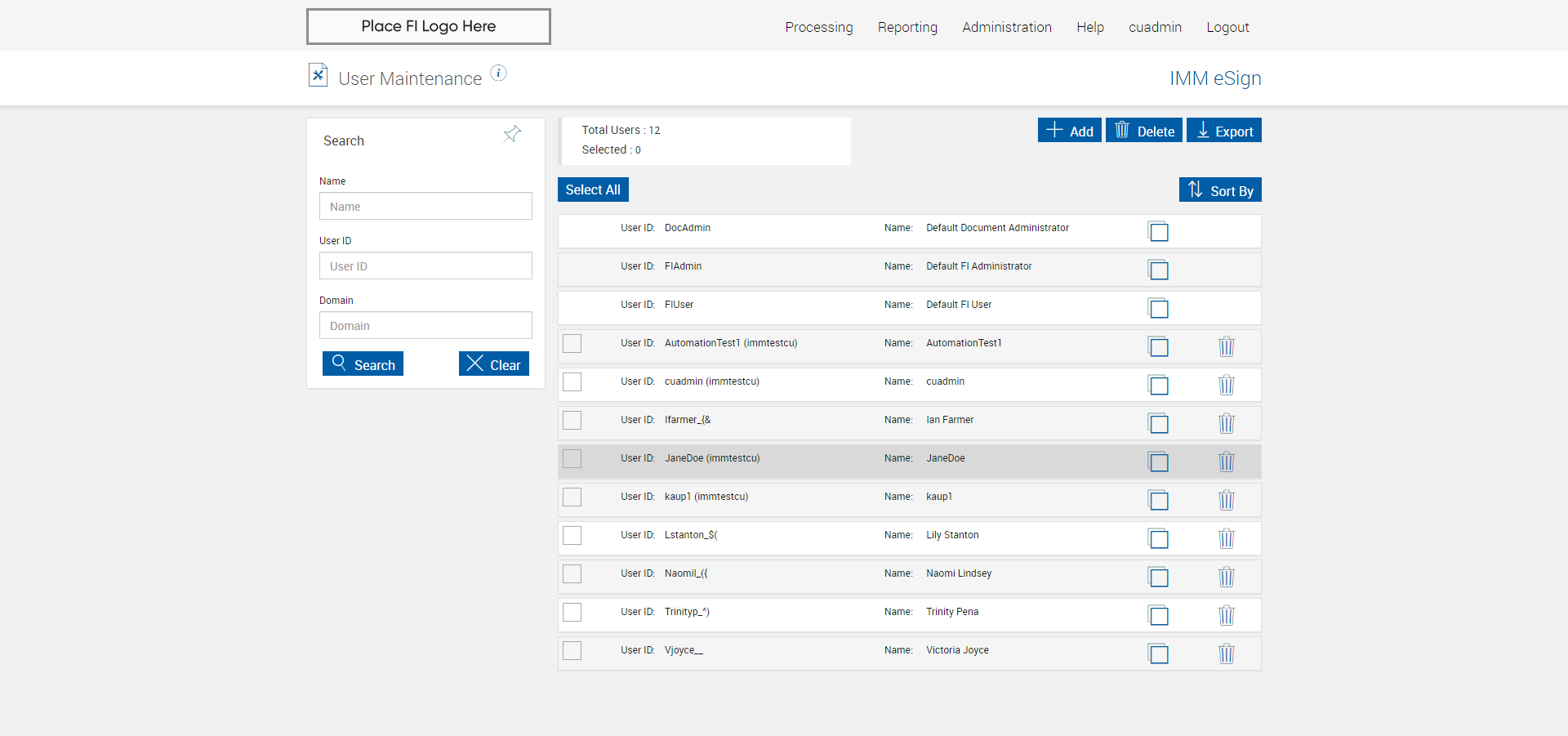Open details icon for DocAdmin user
This screenshot has width=1568, height=736.
1158,231
